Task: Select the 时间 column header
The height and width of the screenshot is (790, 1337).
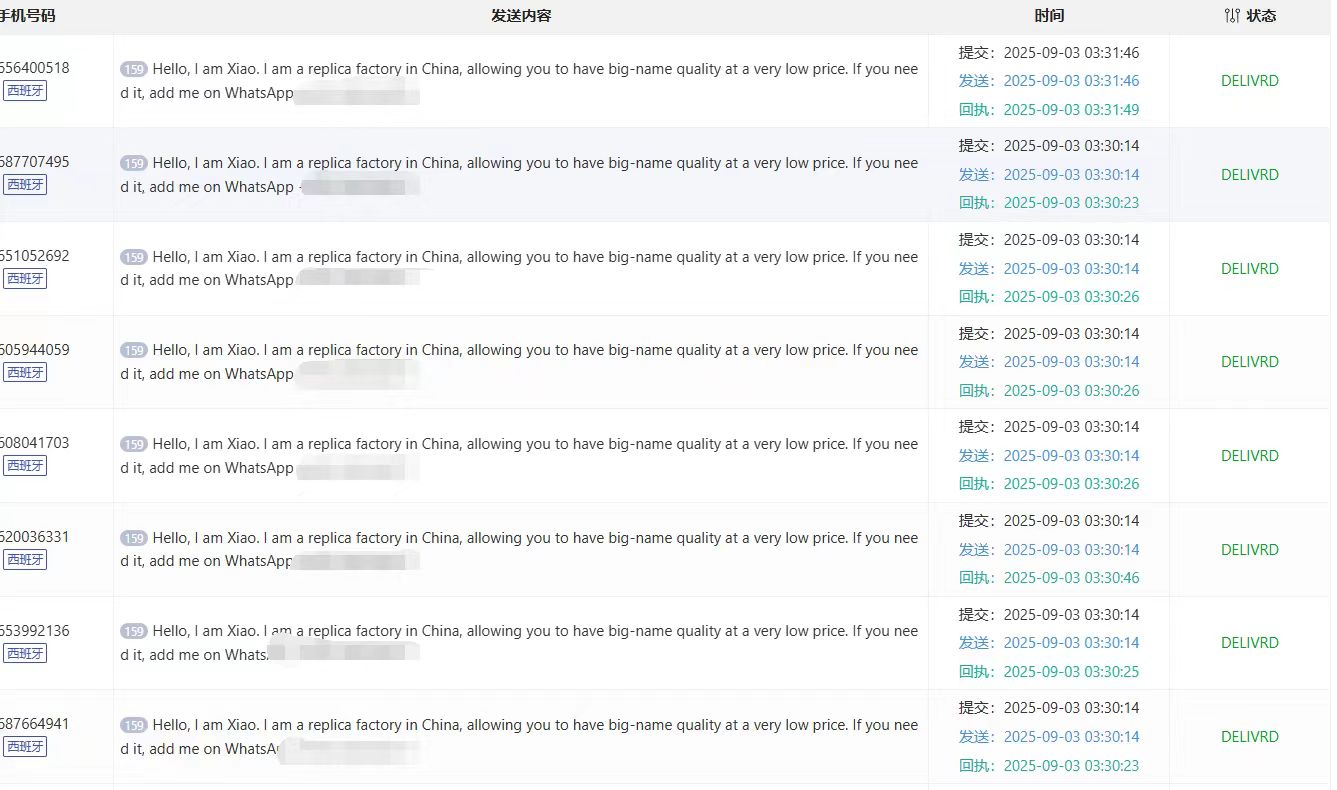Action: tap(1049, 16)
